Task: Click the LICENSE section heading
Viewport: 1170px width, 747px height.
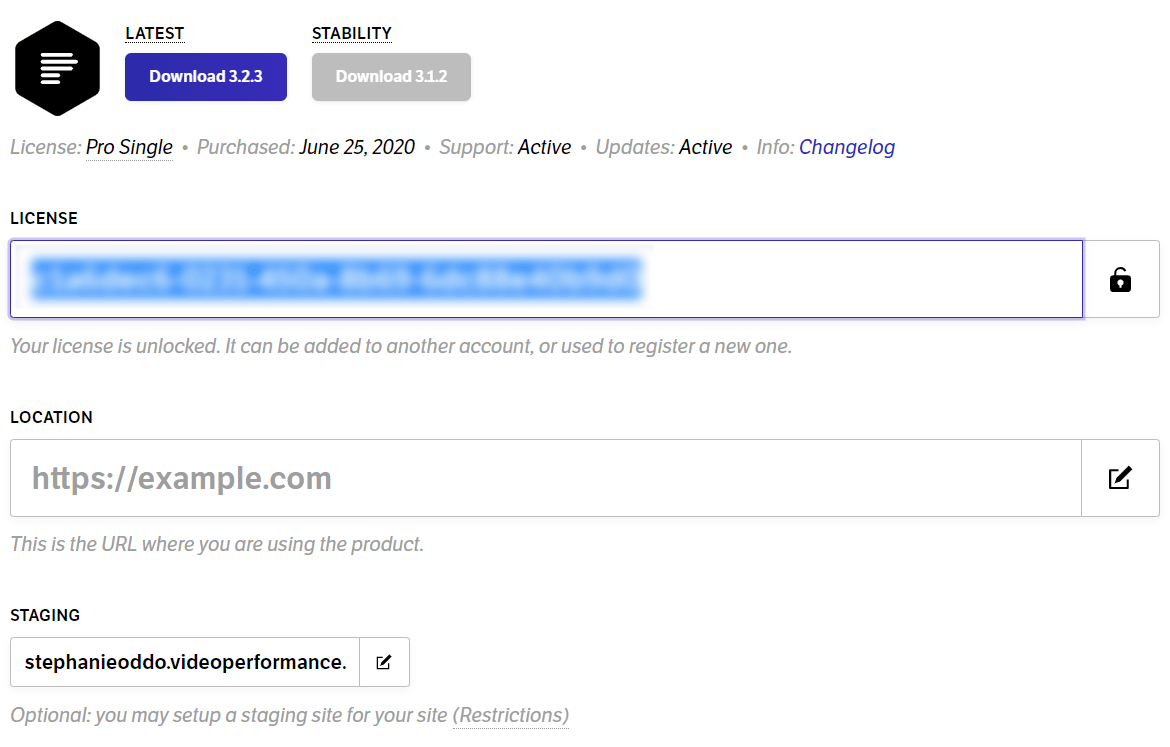Action: click(x=44, y=219)
